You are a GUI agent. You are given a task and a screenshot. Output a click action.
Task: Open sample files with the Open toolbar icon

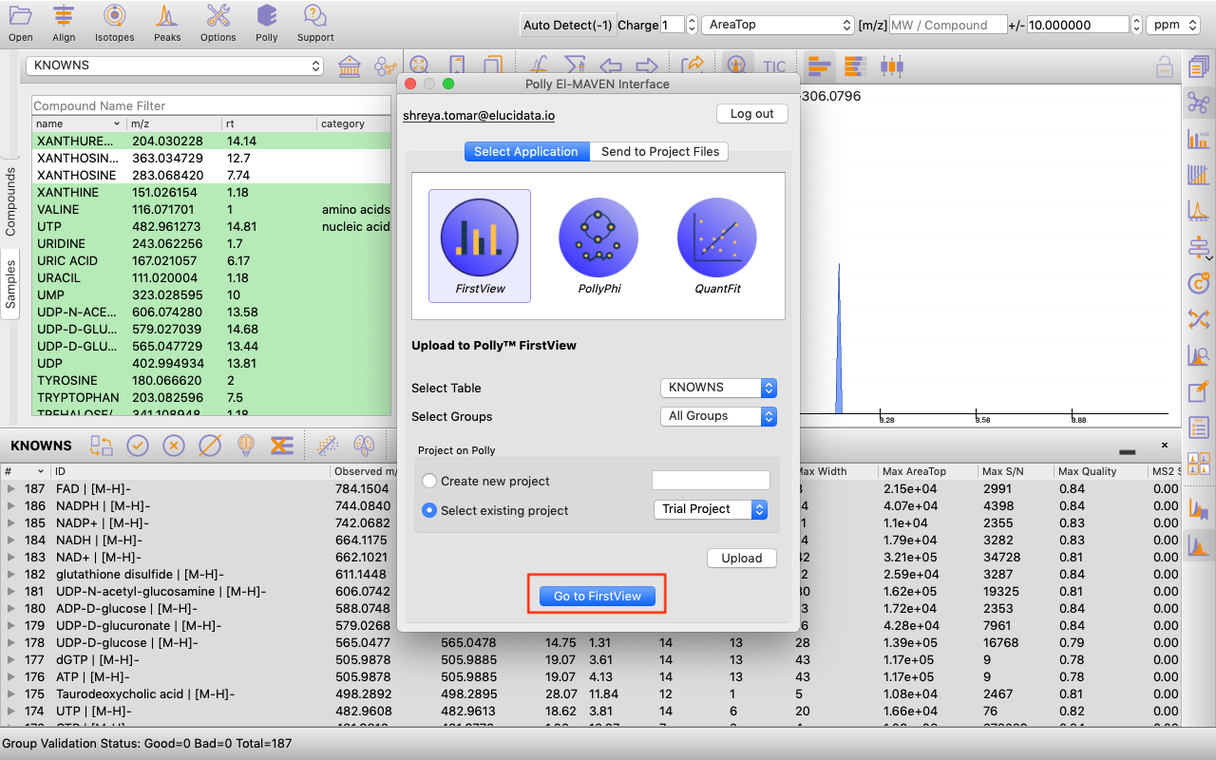[20, 22]
